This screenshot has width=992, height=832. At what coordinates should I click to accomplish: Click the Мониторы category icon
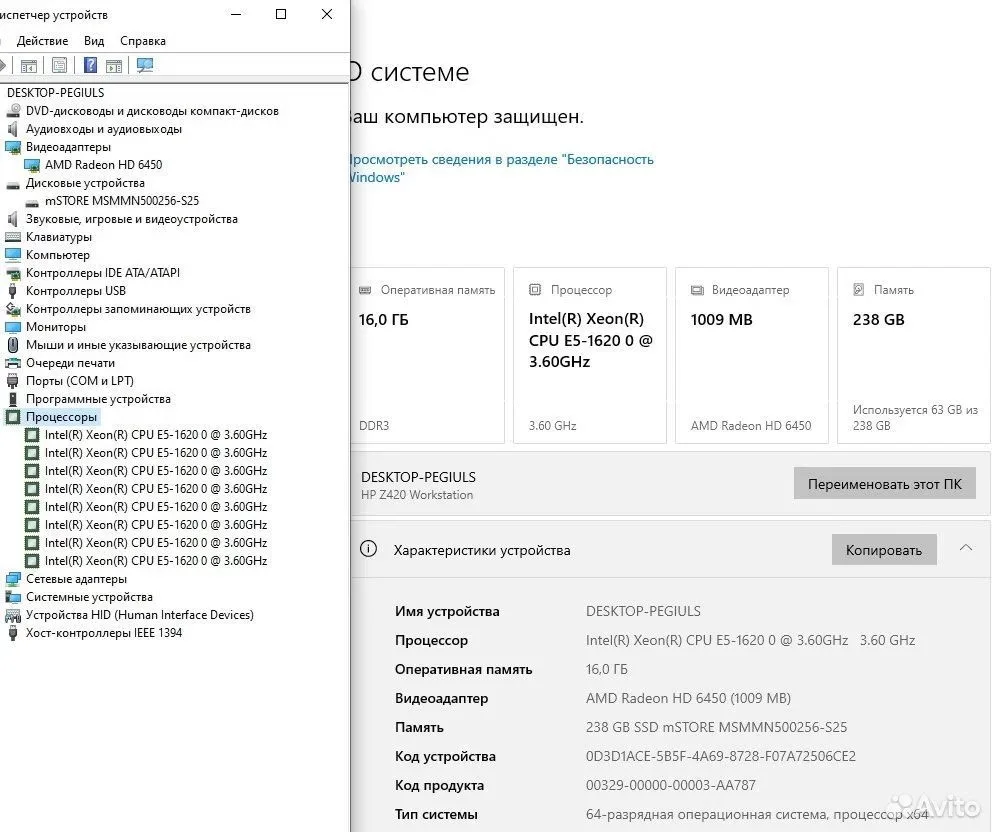point(13,327)
